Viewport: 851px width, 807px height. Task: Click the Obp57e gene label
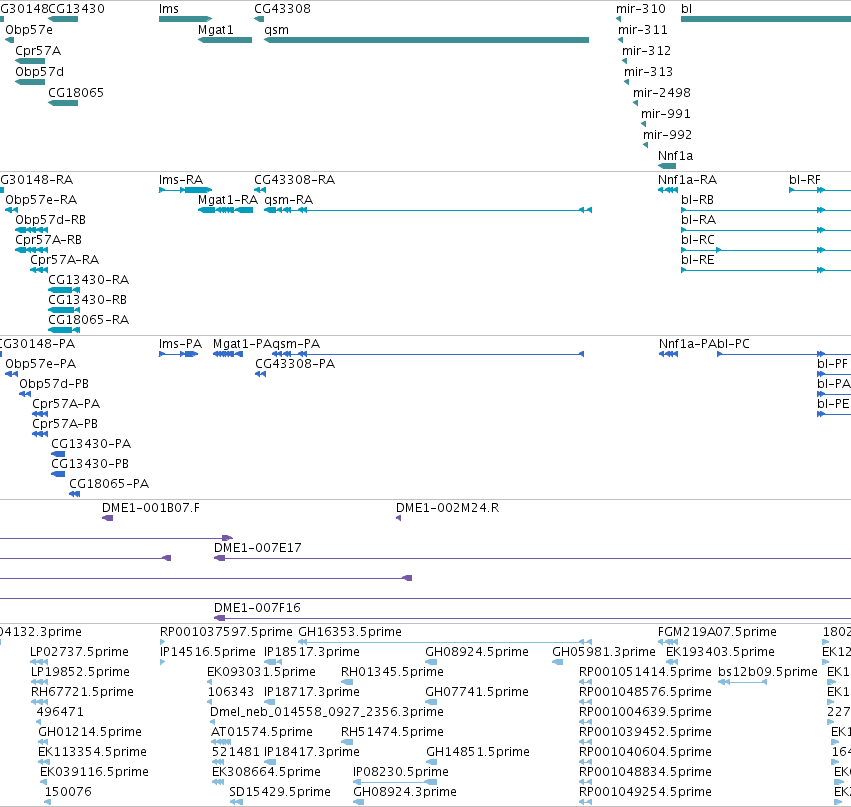point(29,30)
